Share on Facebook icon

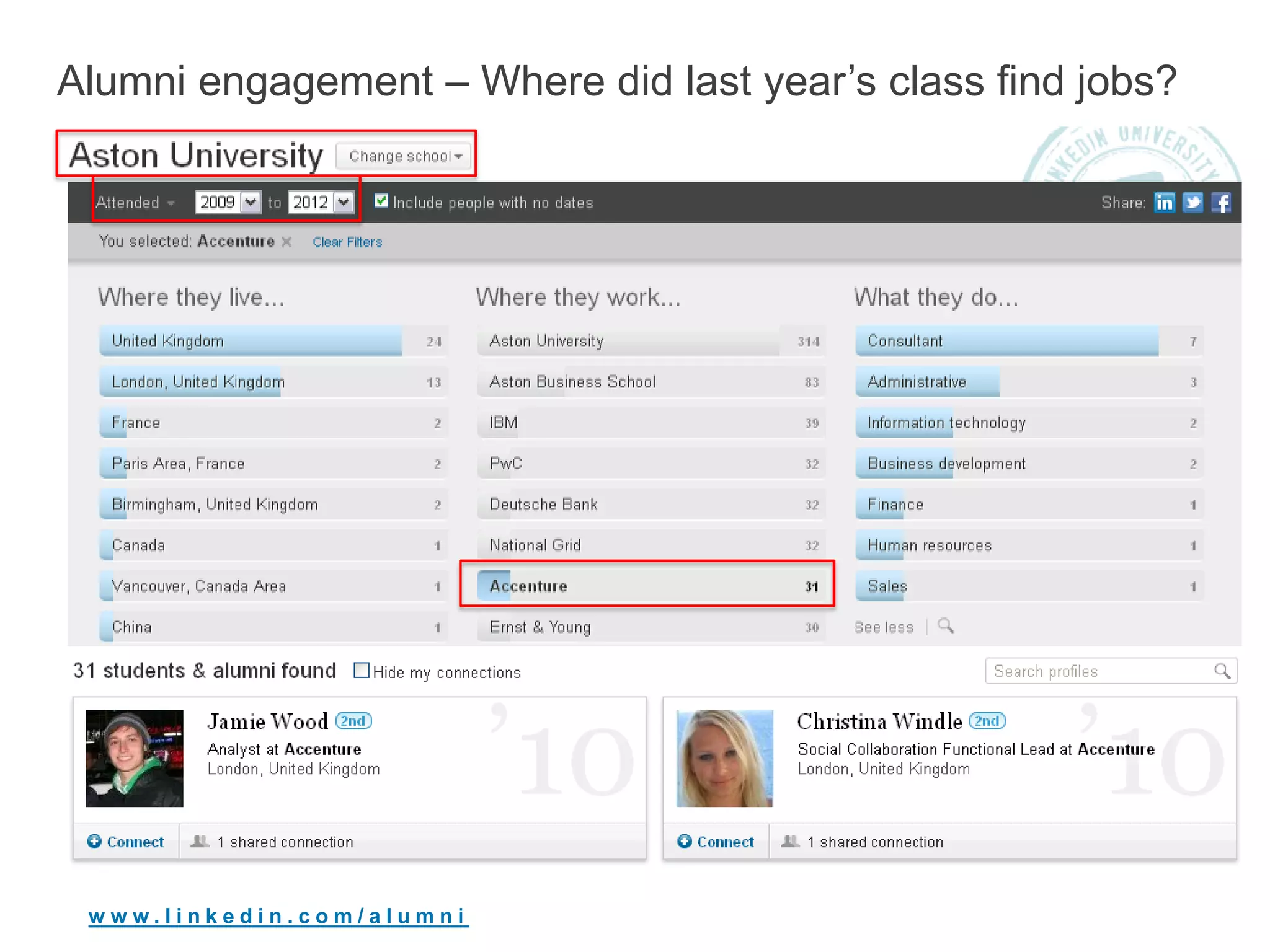click(1221, 203)
